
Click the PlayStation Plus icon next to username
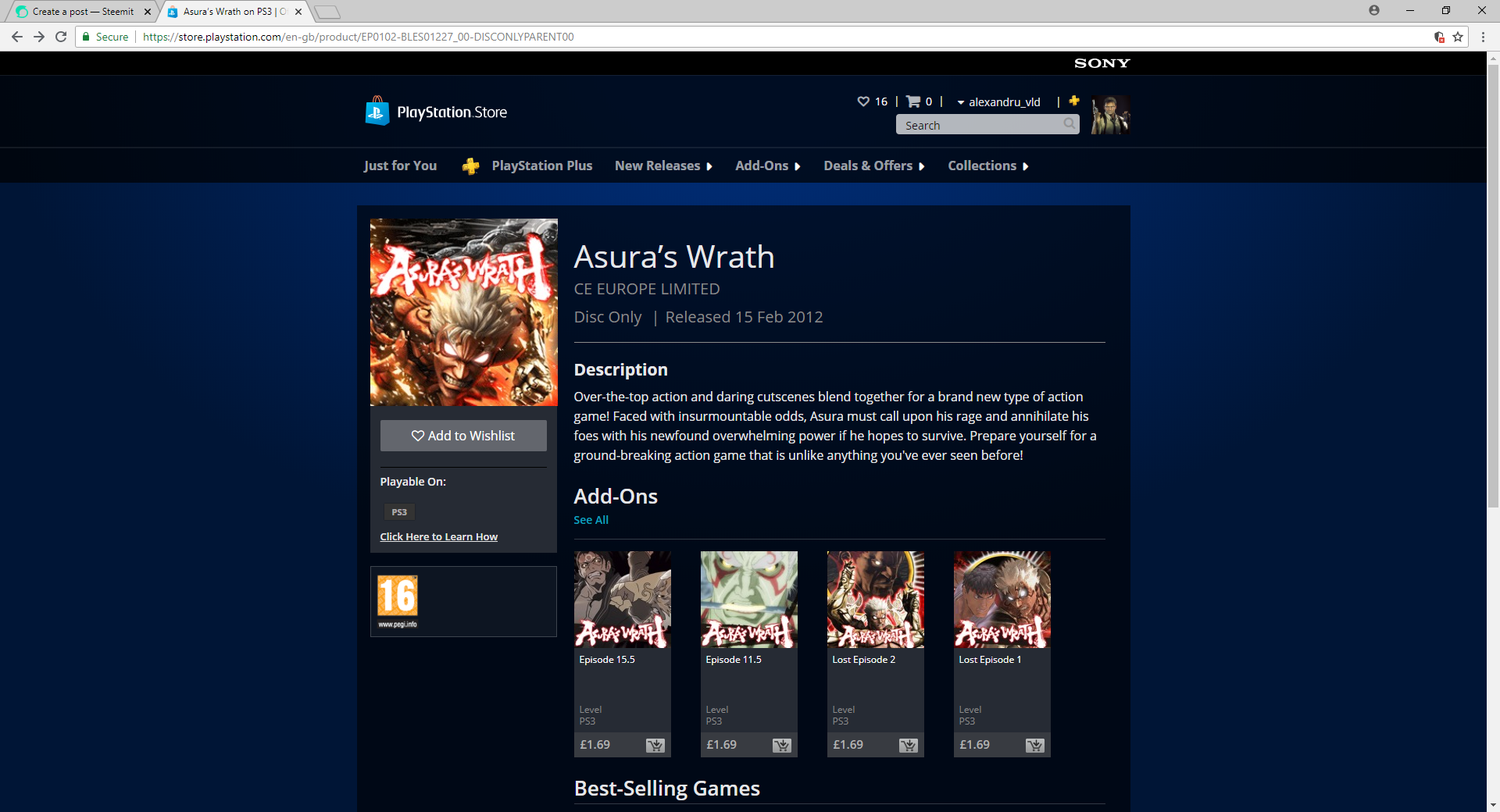click(x=1074, y=101)
